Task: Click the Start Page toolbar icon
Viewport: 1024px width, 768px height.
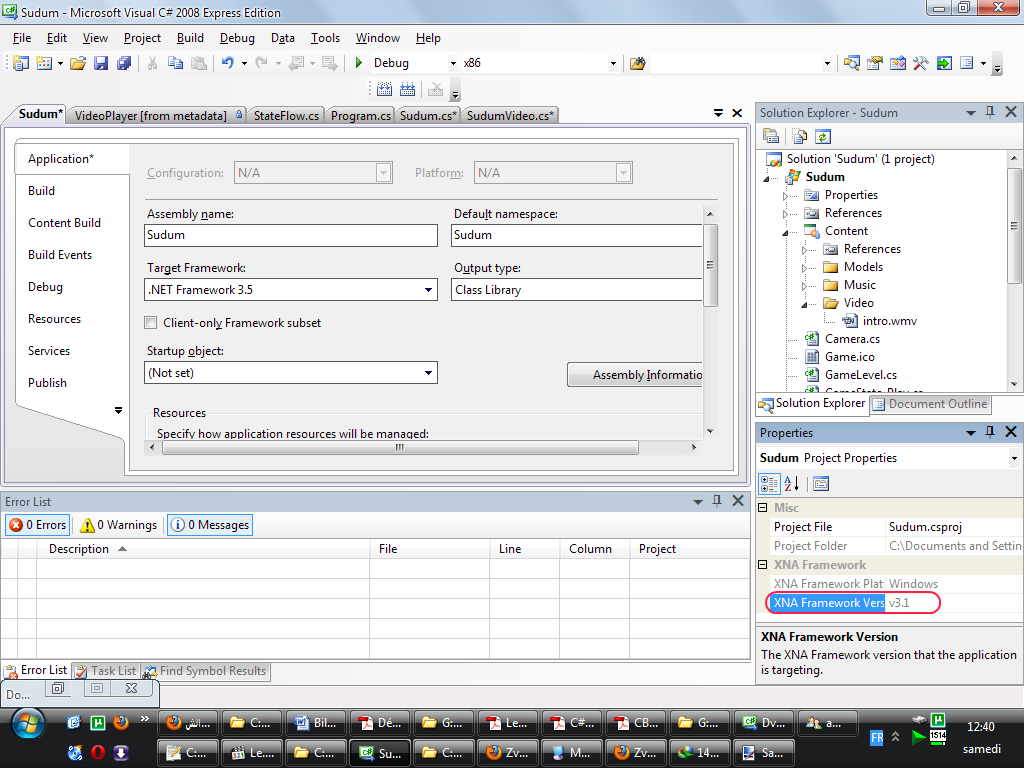Action: click(944, 63)
